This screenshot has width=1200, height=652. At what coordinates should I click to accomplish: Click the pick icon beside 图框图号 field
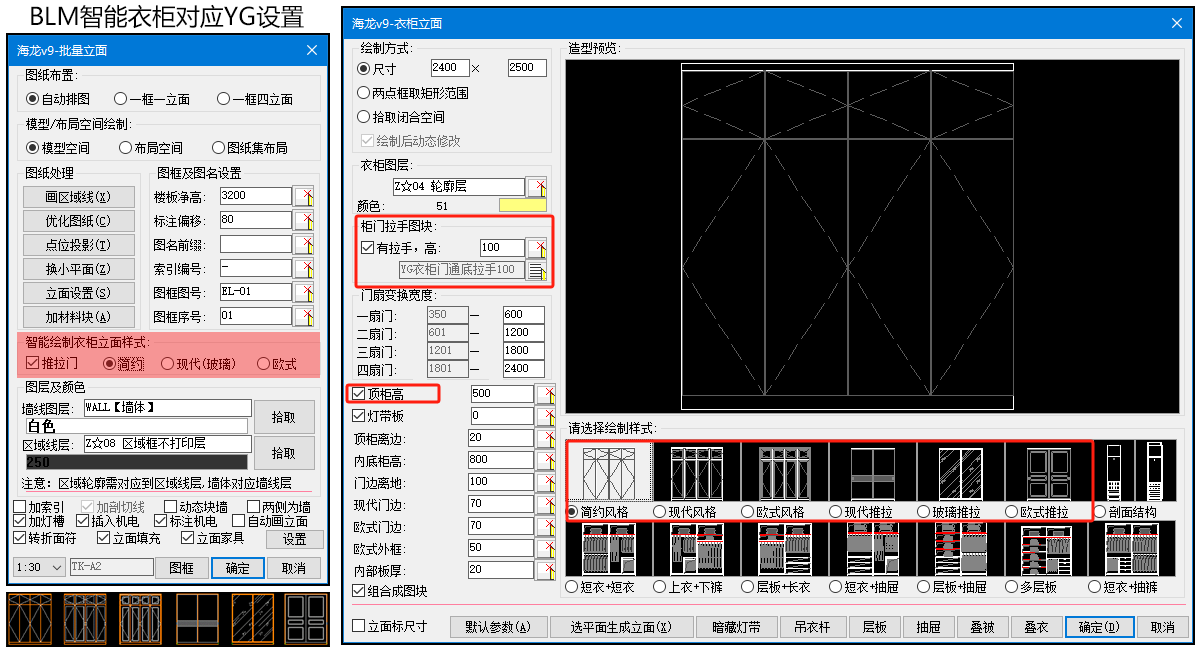click(x=304, y=292)
